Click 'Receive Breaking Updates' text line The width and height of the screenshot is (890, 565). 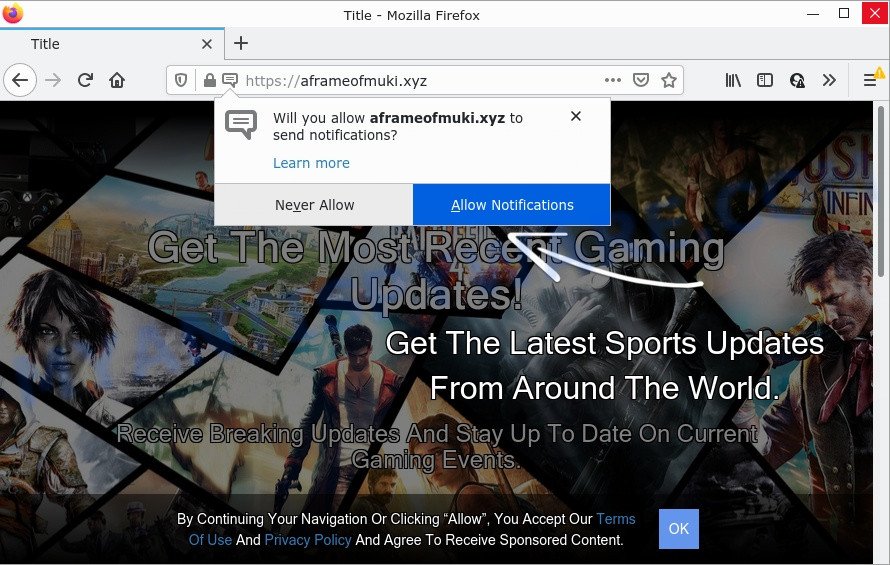(436, 434)
